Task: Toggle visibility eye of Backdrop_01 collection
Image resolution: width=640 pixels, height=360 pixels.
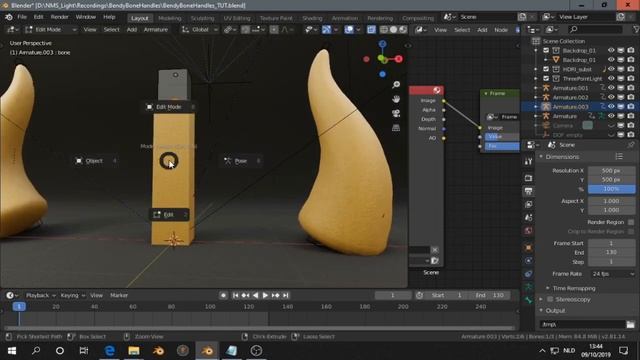Action: tap(611, 50)
